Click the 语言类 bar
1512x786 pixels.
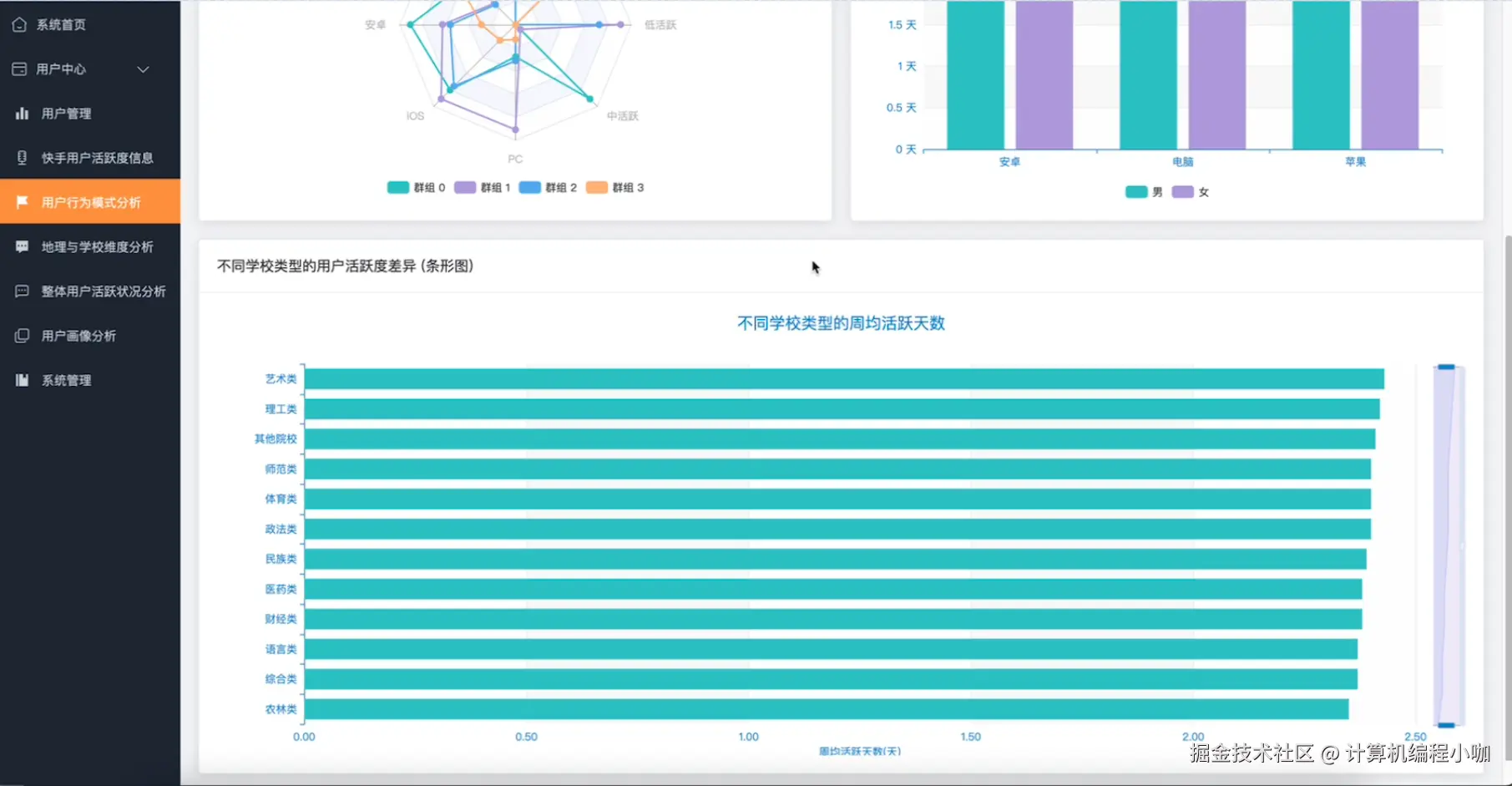tap(831, 649)
